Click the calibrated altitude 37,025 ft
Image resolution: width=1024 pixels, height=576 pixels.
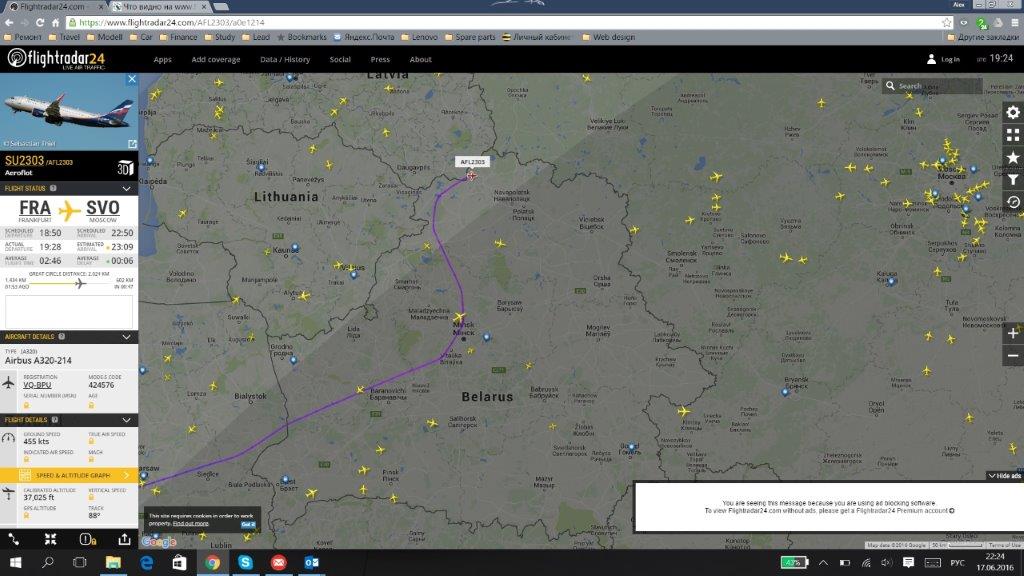(x=39, y=498)
